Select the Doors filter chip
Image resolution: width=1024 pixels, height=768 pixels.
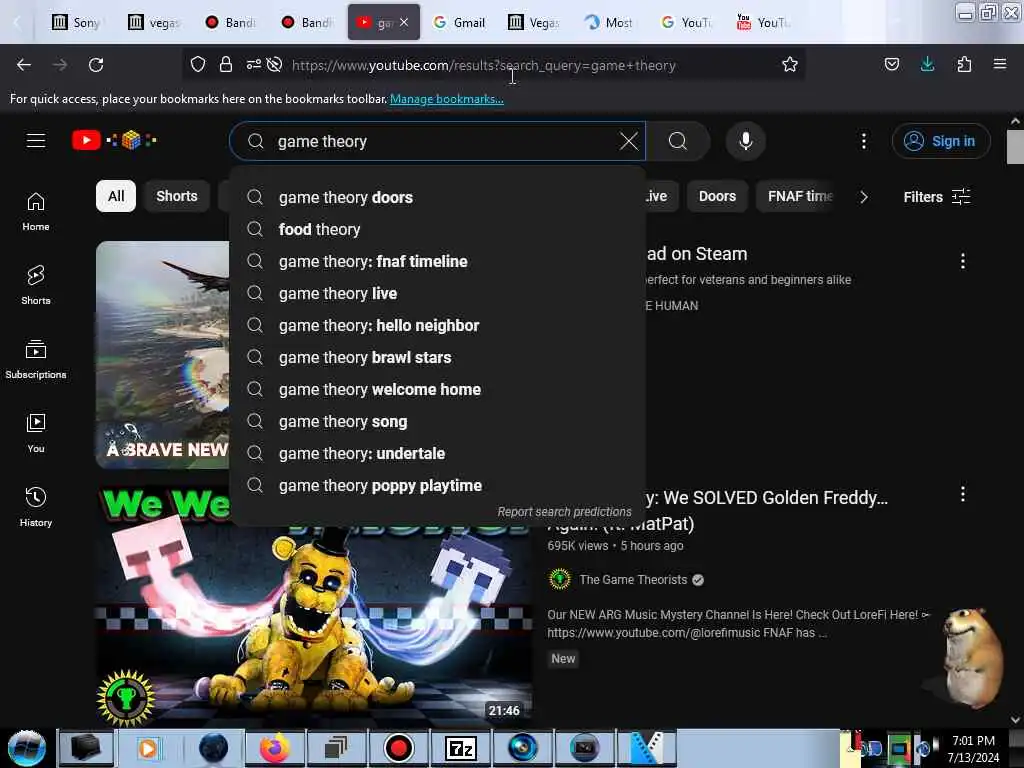tap(717, 196)
